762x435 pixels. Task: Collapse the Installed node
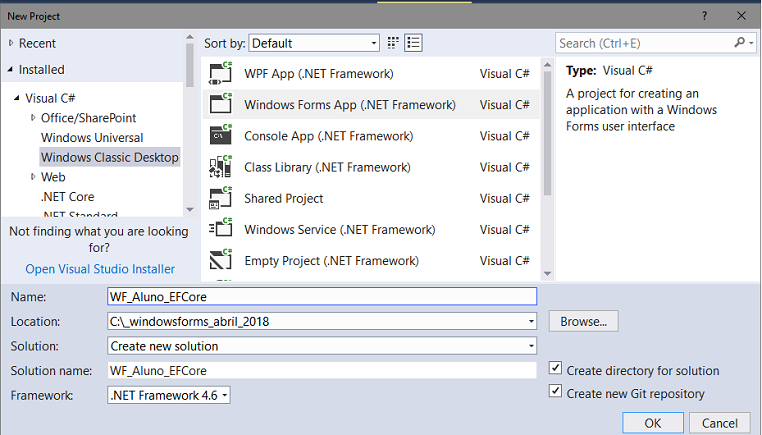[x=11, y=70]
